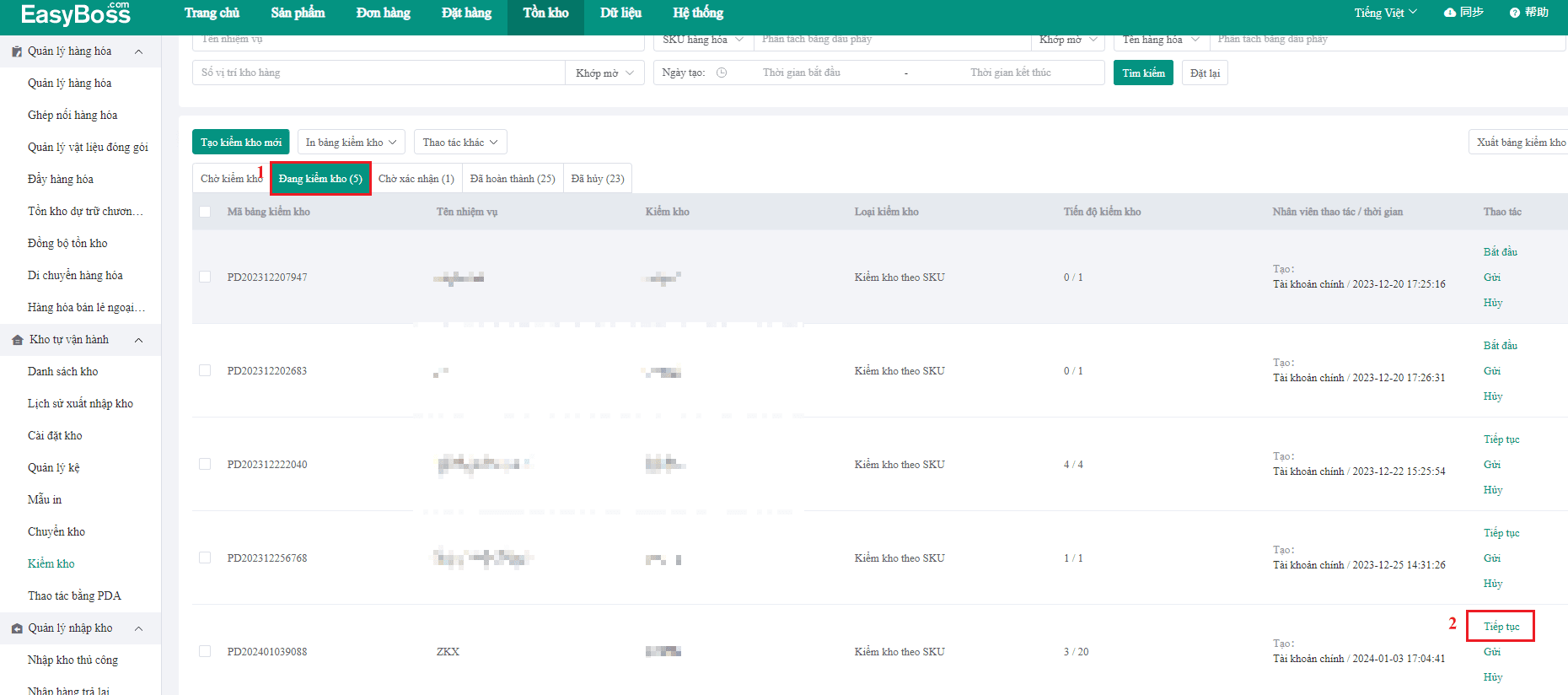
Task: Open the Tên hàng hóa dropdown
Action: pyautogui.click(x=1161, y=40)
